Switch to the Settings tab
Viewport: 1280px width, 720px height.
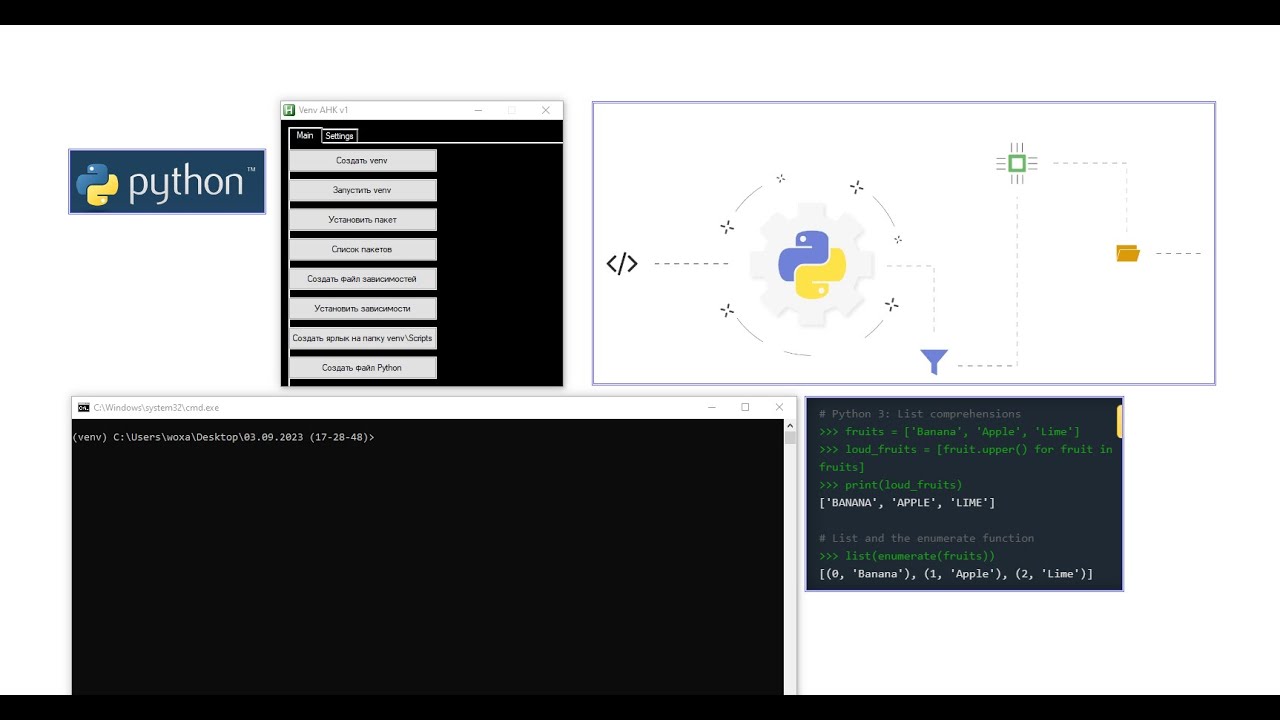click(x=339, y=136)
